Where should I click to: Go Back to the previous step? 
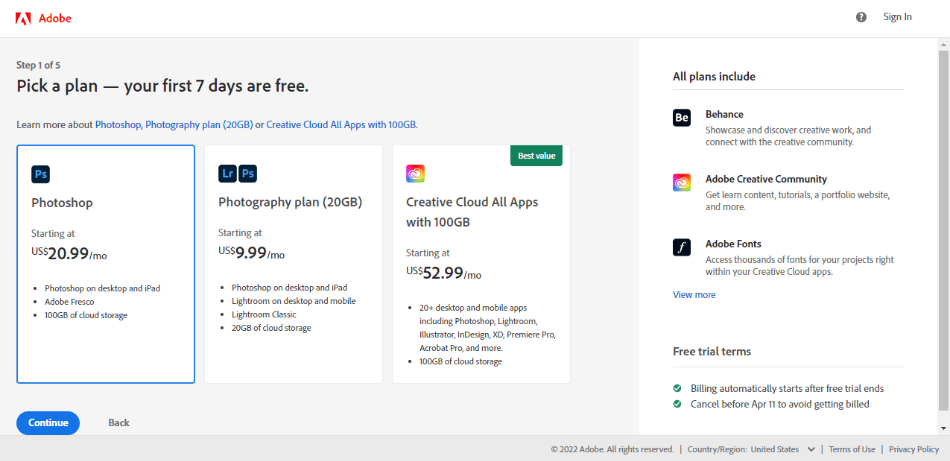(119, 423)
